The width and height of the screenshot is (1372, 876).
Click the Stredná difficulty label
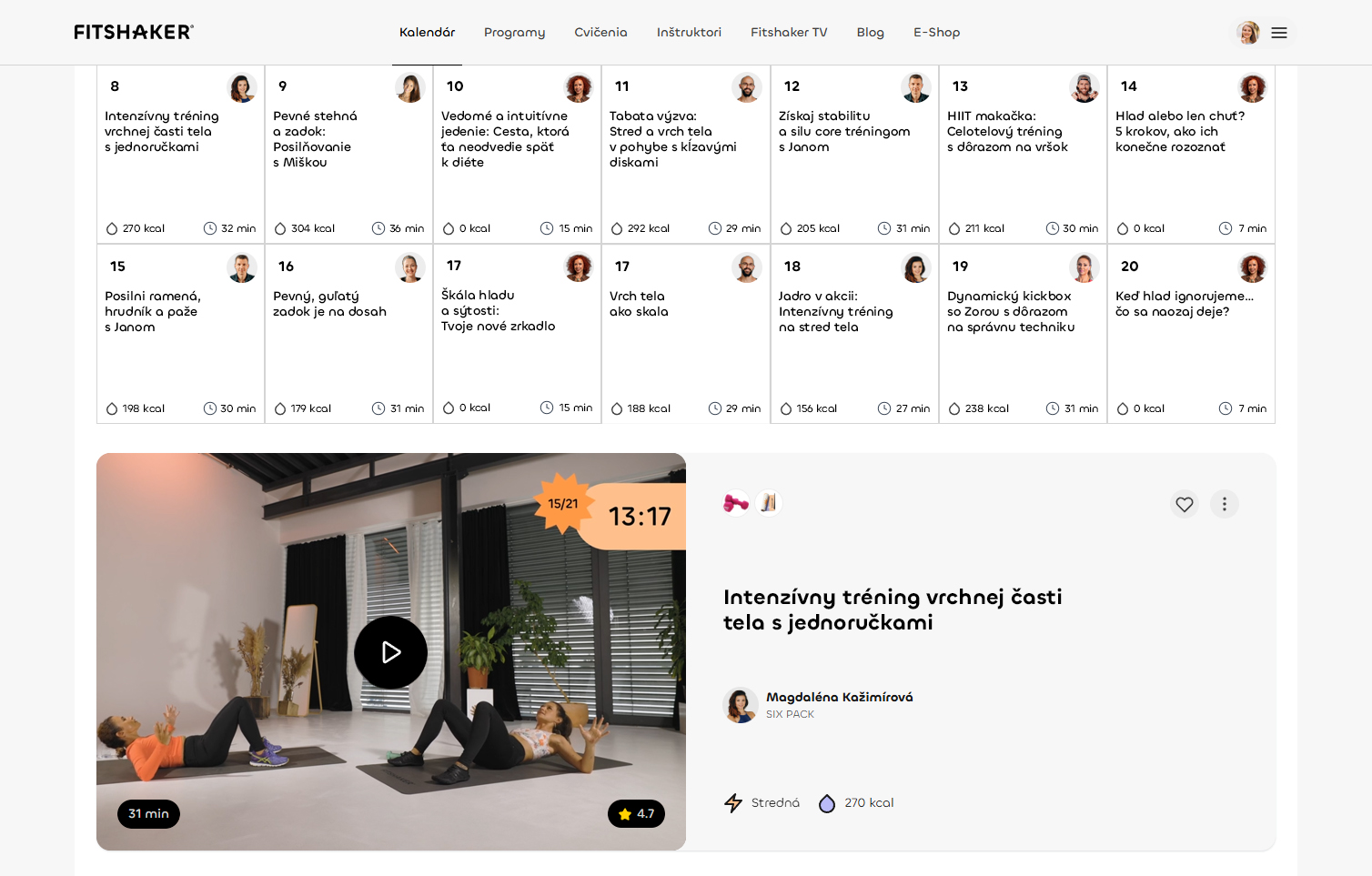[775, 802]
